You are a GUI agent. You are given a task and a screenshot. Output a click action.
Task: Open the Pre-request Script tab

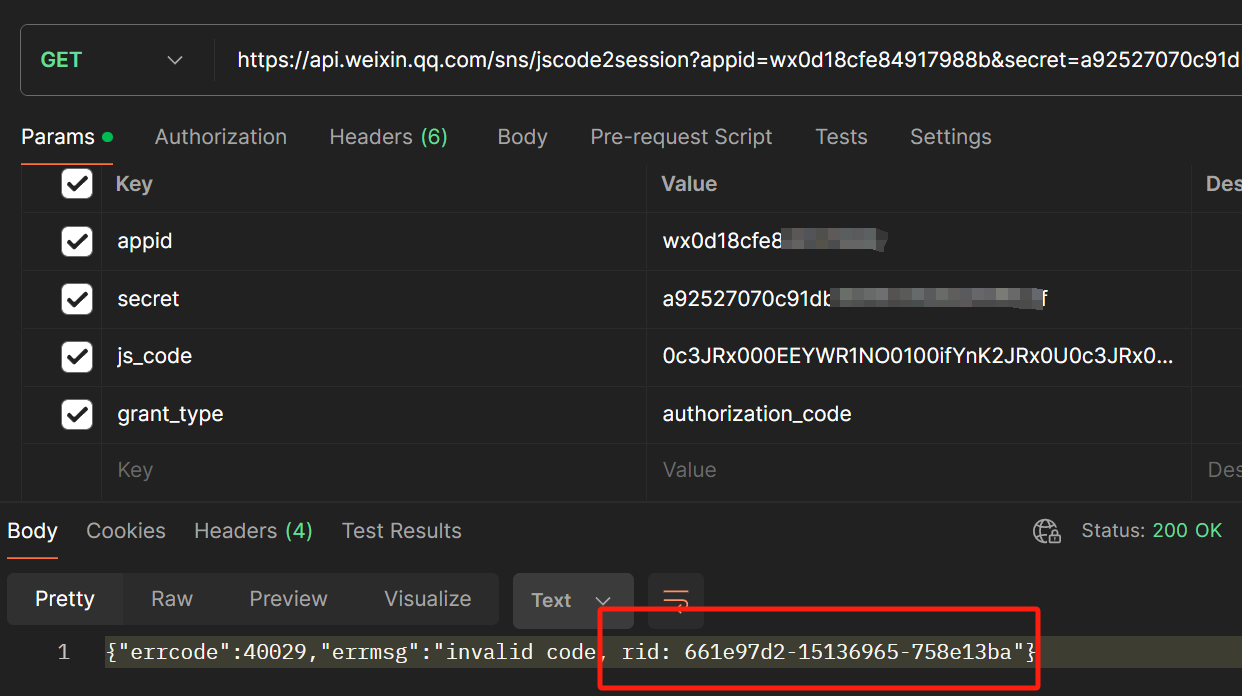(681, 137)
